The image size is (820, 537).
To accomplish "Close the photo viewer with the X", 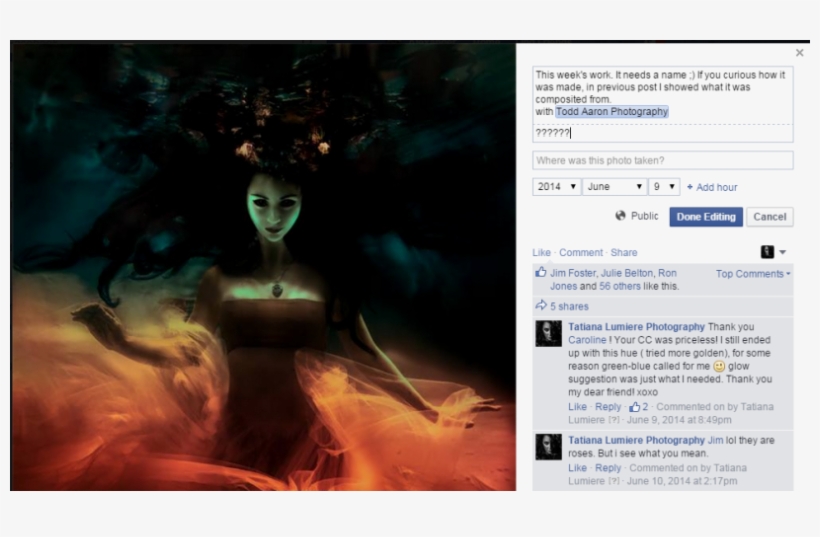I will [x=799, y=53].
